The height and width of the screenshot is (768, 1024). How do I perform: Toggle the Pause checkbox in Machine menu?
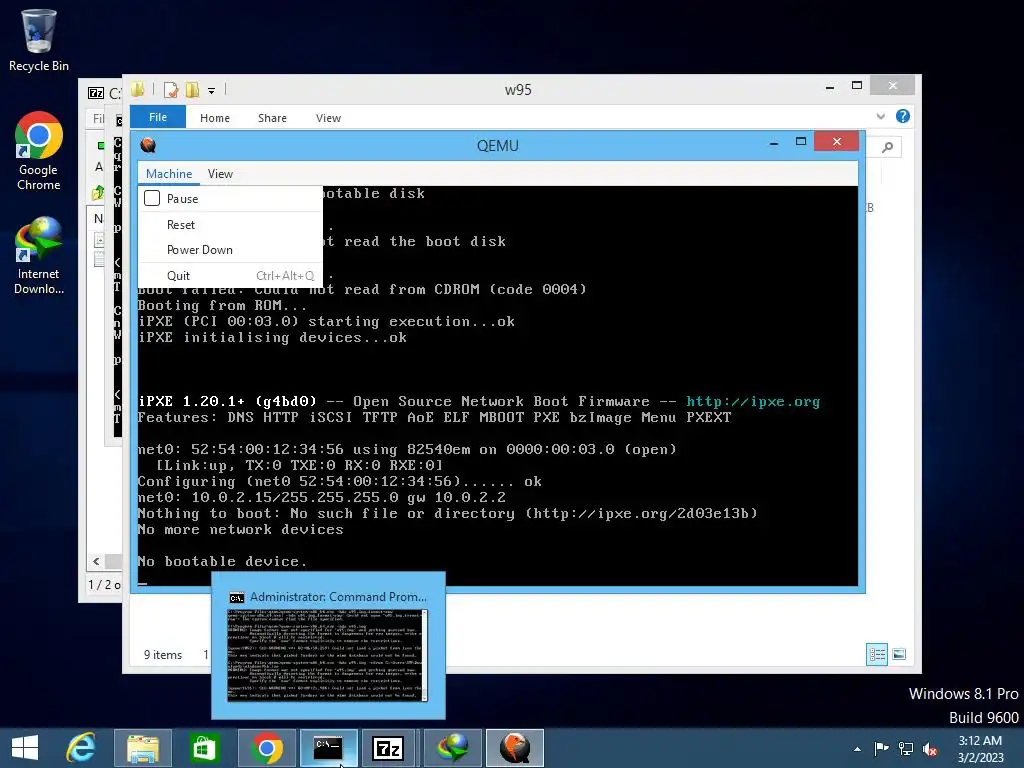pos(152,199)
